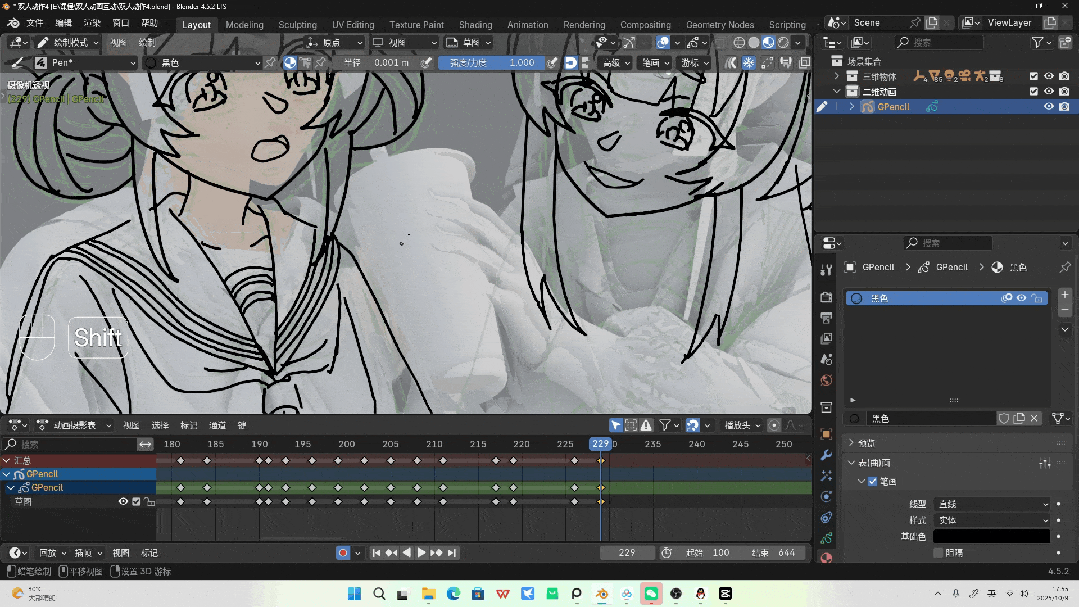
Task: Click the auto-keying record button
Action: click(343, 553)
